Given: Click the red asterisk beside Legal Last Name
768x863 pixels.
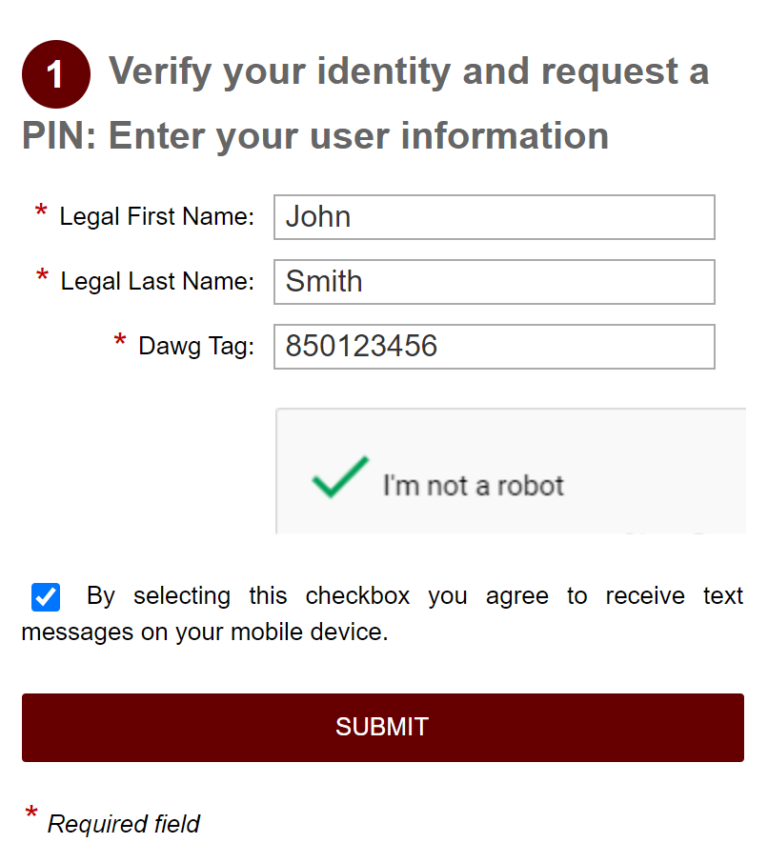Looking at the screenshot, I should pos(40,273).
